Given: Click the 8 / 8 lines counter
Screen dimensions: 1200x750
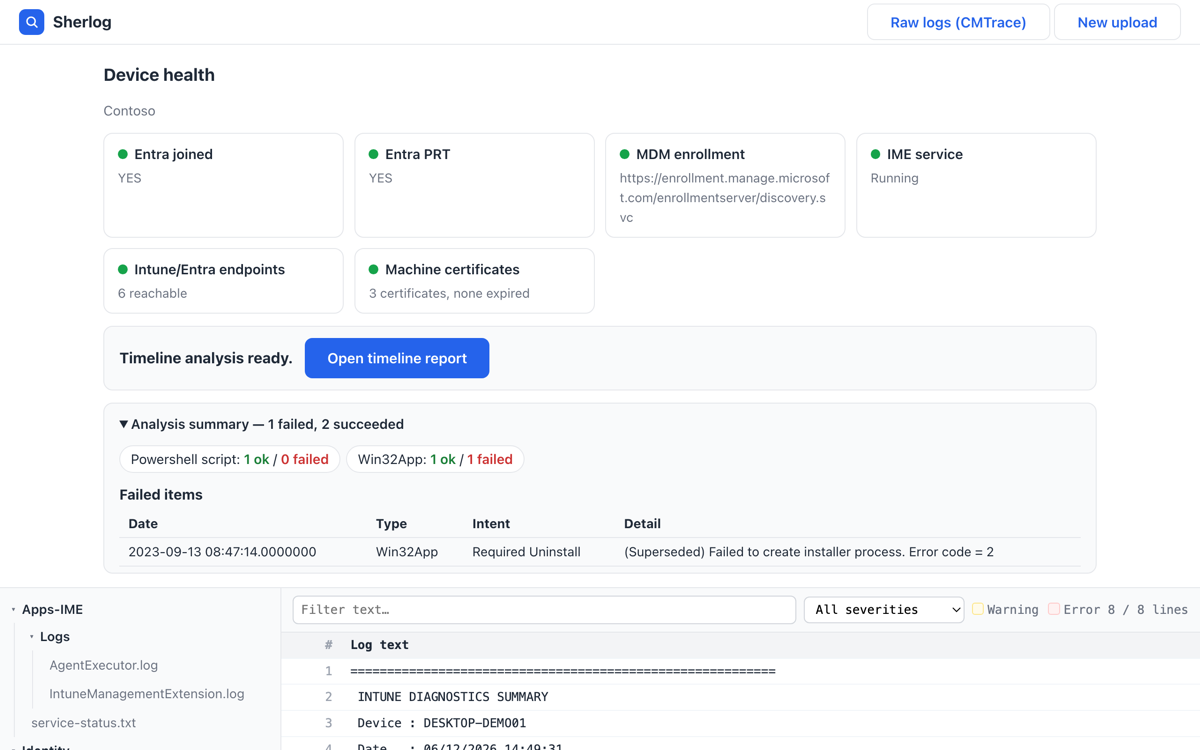Looking at the screenshot, I should pos(1148,609).
